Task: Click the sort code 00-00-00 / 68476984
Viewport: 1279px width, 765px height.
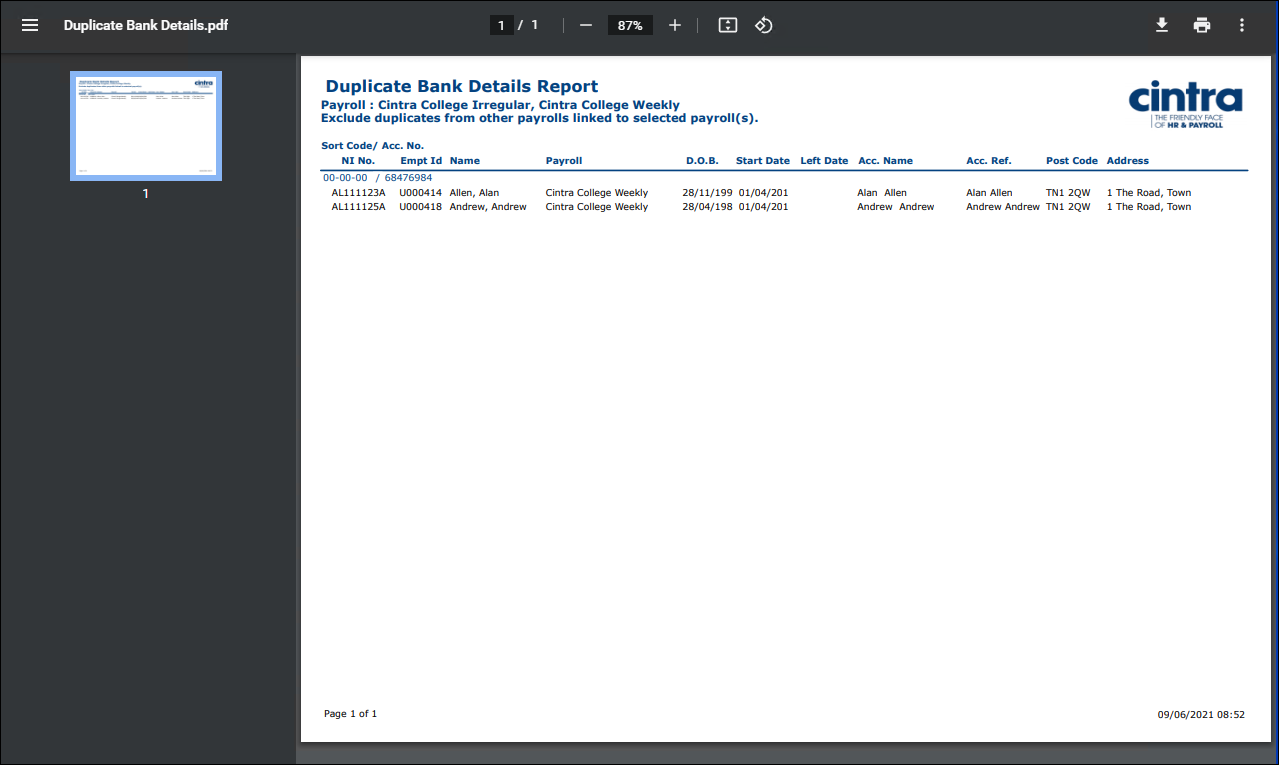Action: (378, 177)
